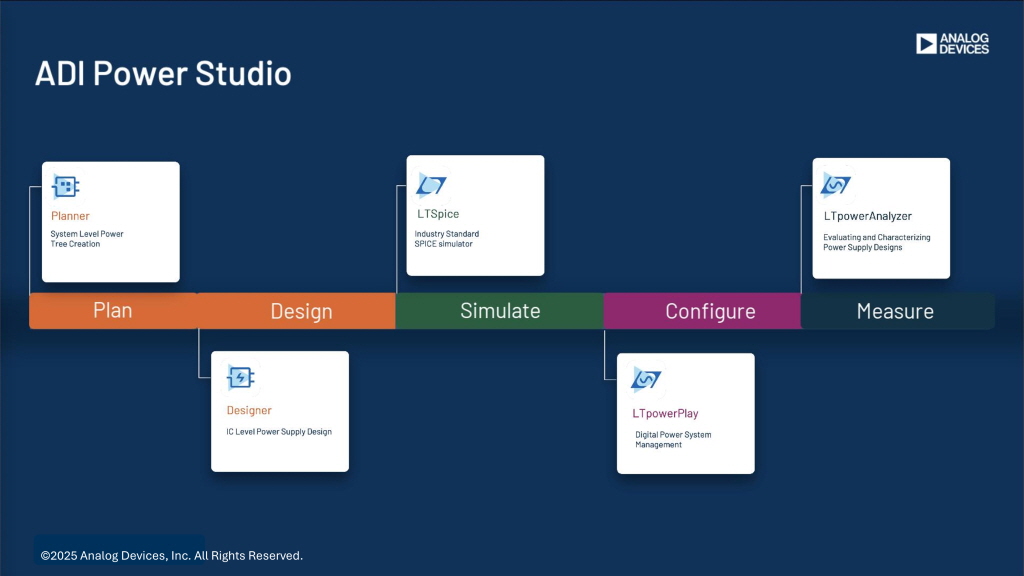Click the LTspice logo icon

click(431, 185)
